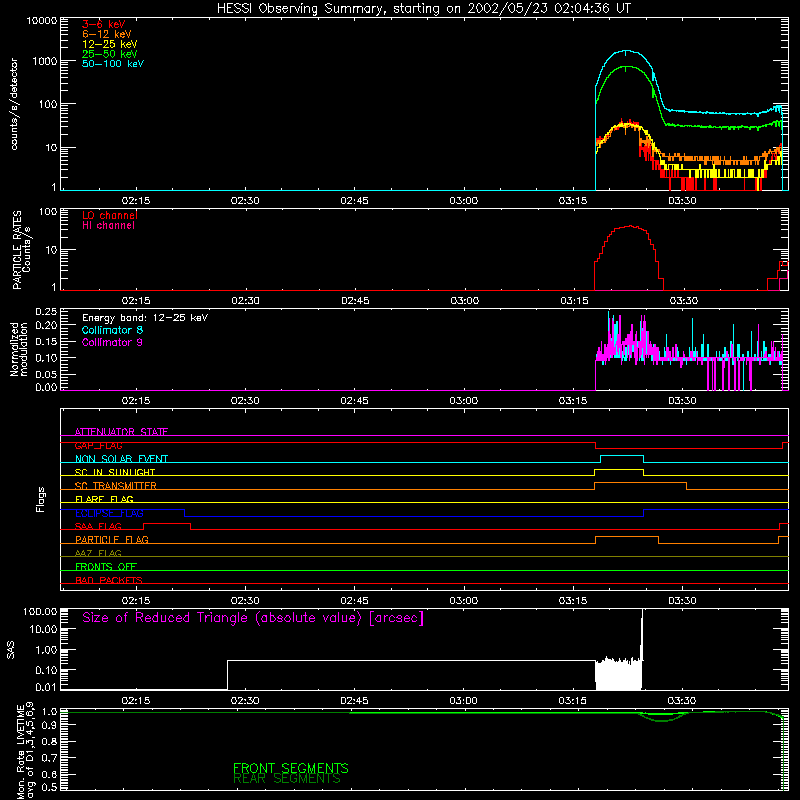
Task: Click '03:00' time label under particle rates panel
Action: (464, 300)
